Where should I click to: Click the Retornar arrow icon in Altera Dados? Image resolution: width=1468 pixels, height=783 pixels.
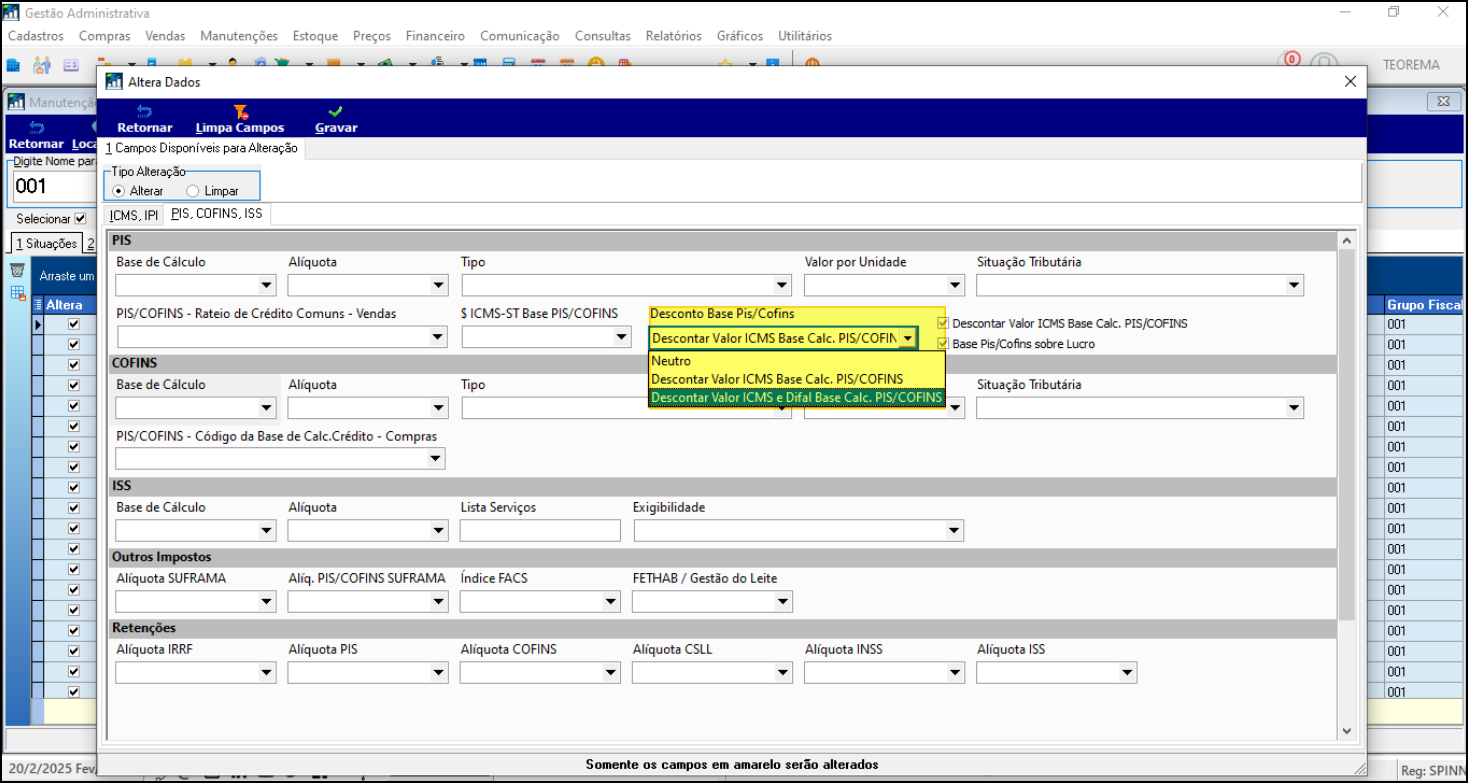click(144, 112)
